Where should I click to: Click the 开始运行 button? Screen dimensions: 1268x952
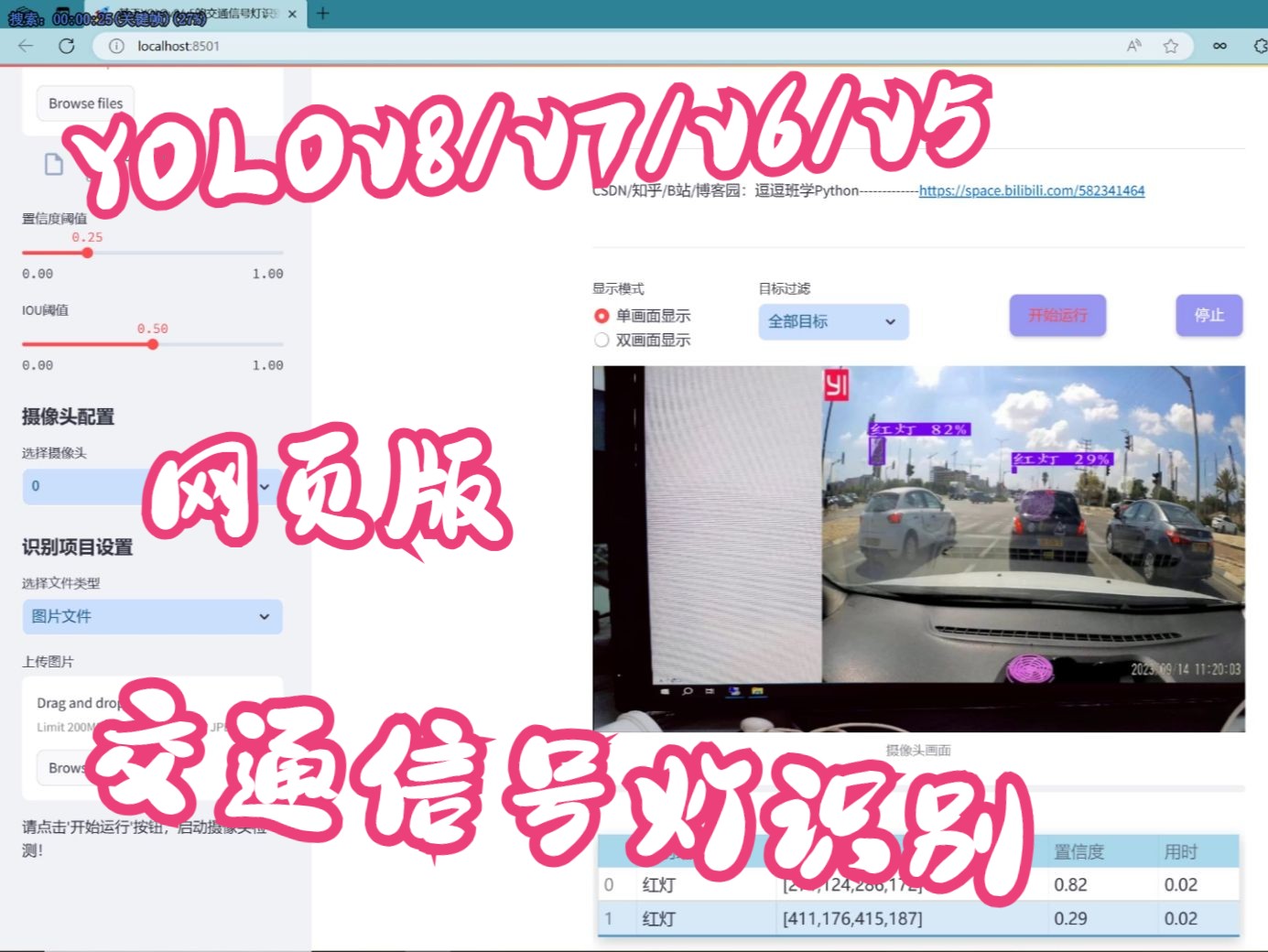pos(1057,315)
